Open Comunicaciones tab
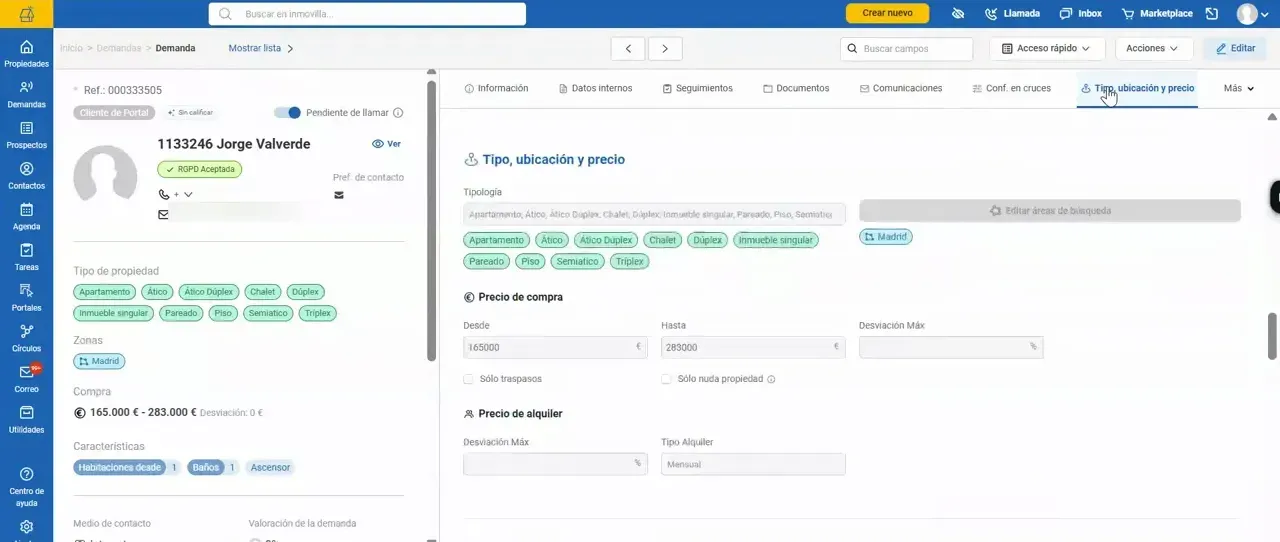Screen dimensions: 1280x542 [900, 88]
